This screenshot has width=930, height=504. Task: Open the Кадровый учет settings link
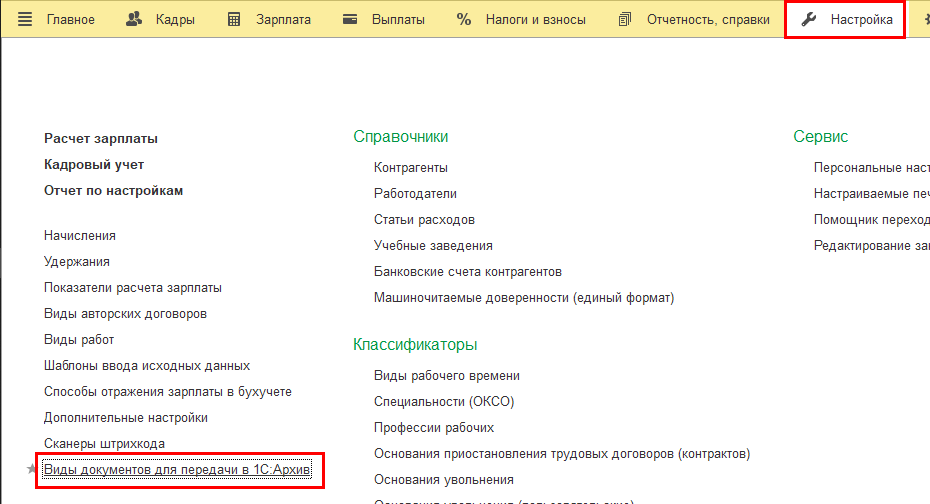click(94, 165)
